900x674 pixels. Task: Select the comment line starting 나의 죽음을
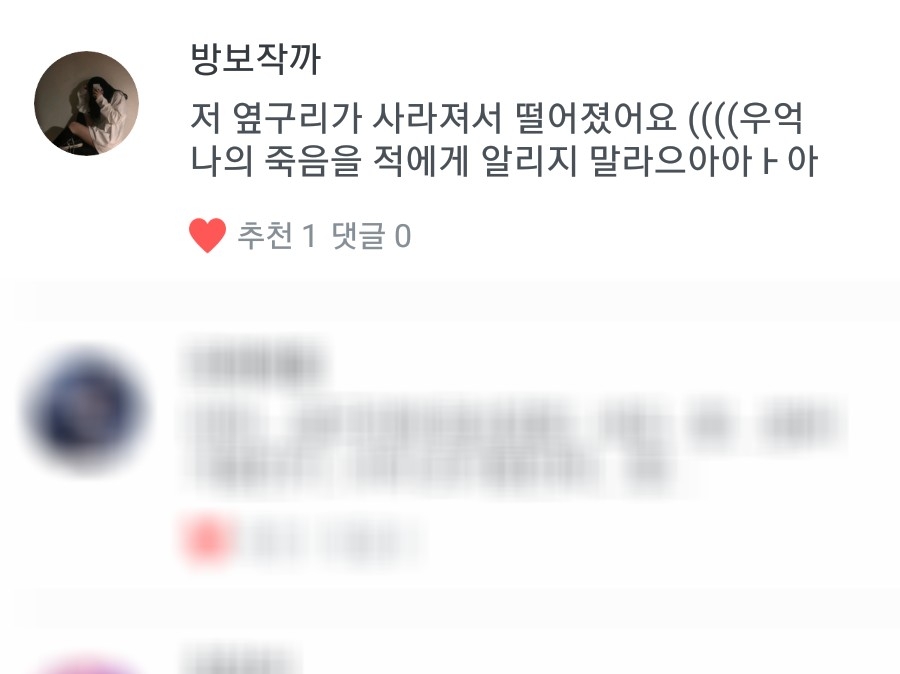pos(504,161)
